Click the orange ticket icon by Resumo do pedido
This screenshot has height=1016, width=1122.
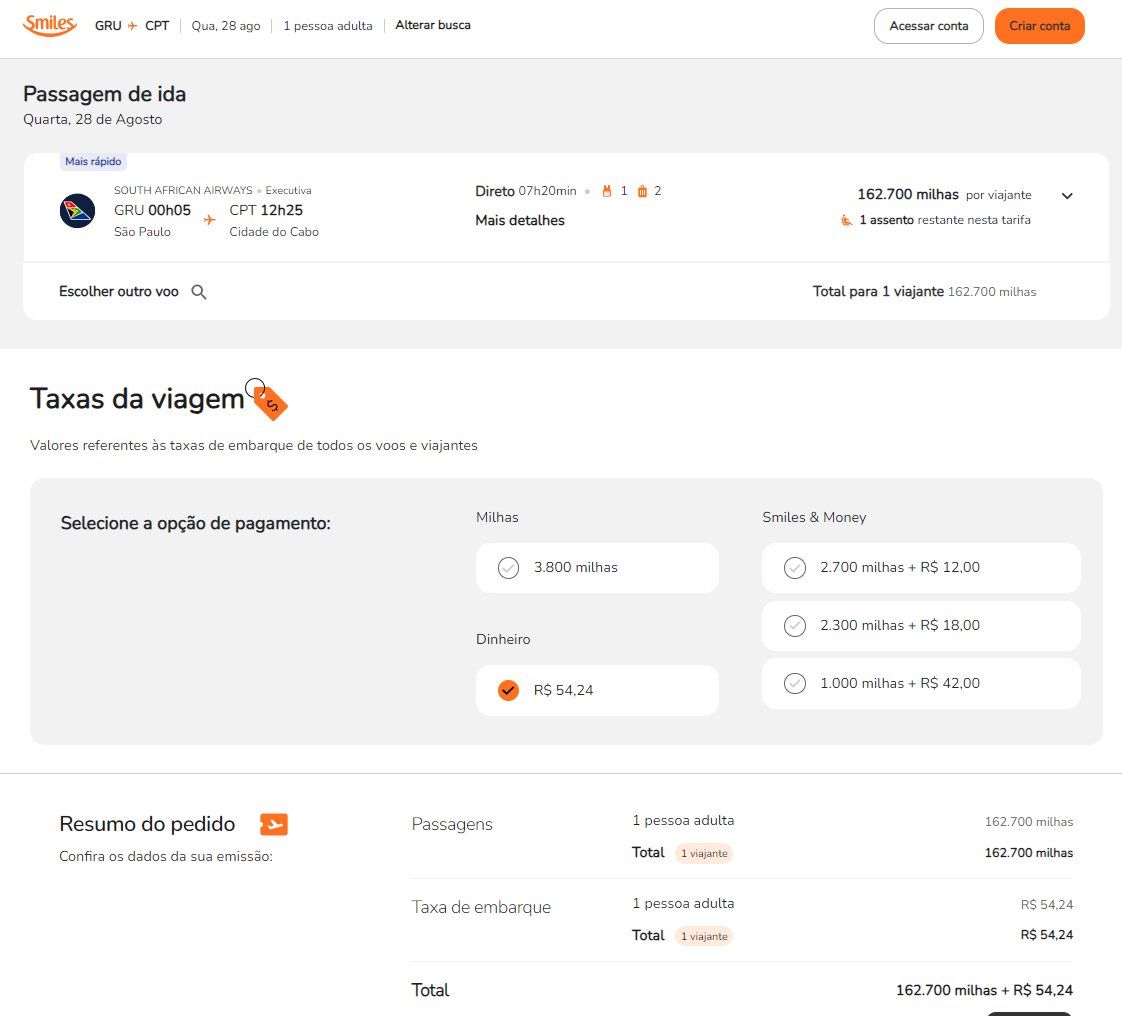coord(273,824)
